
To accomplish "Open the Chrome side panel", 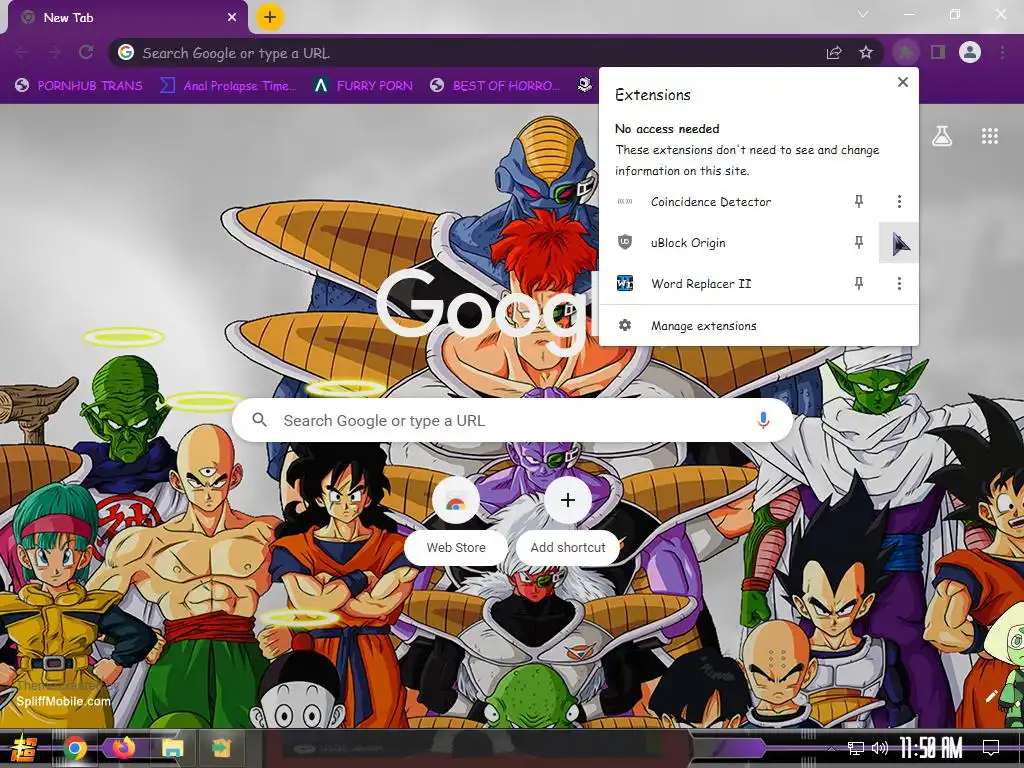I will click(938, 52).
